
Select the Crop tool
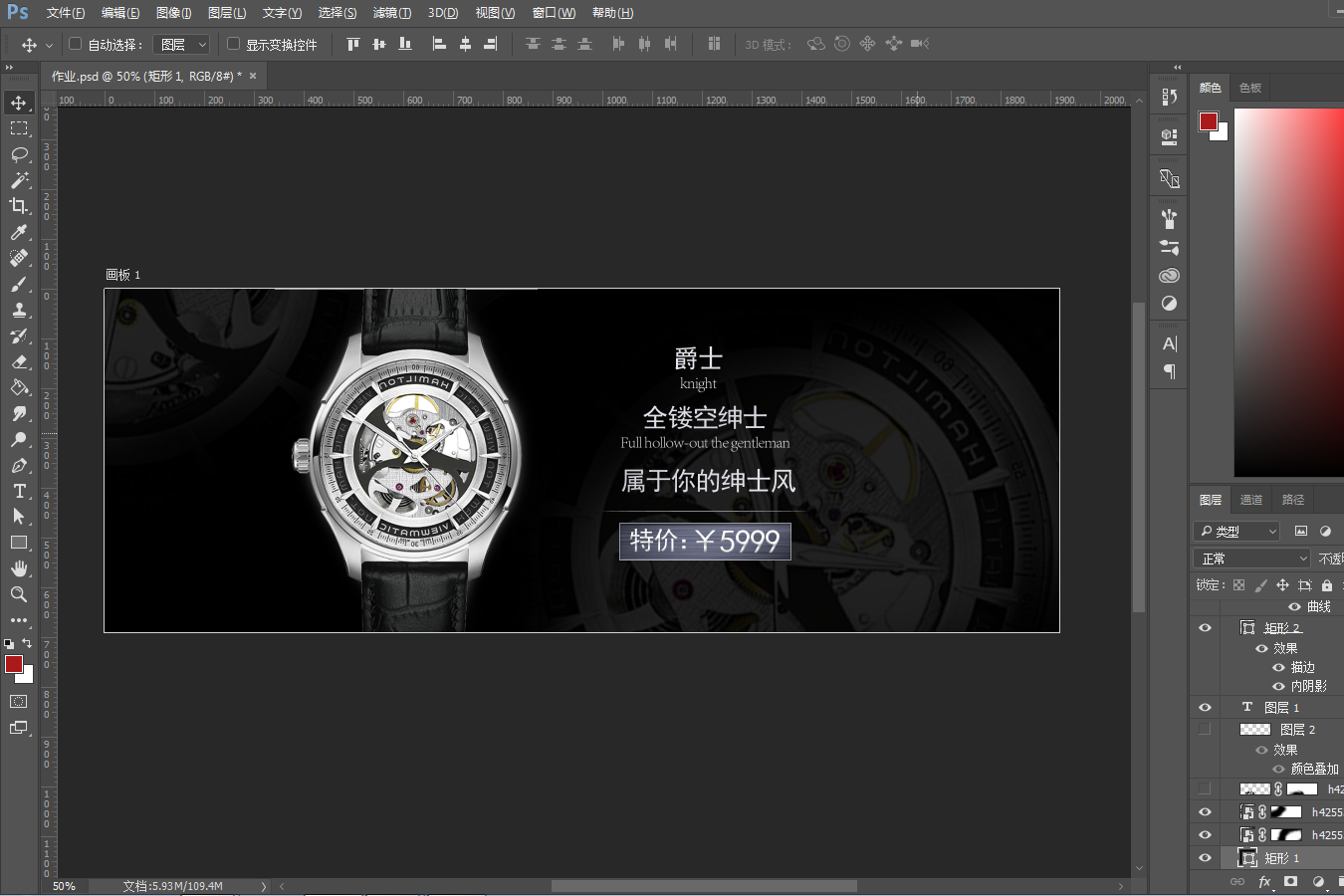19,206
